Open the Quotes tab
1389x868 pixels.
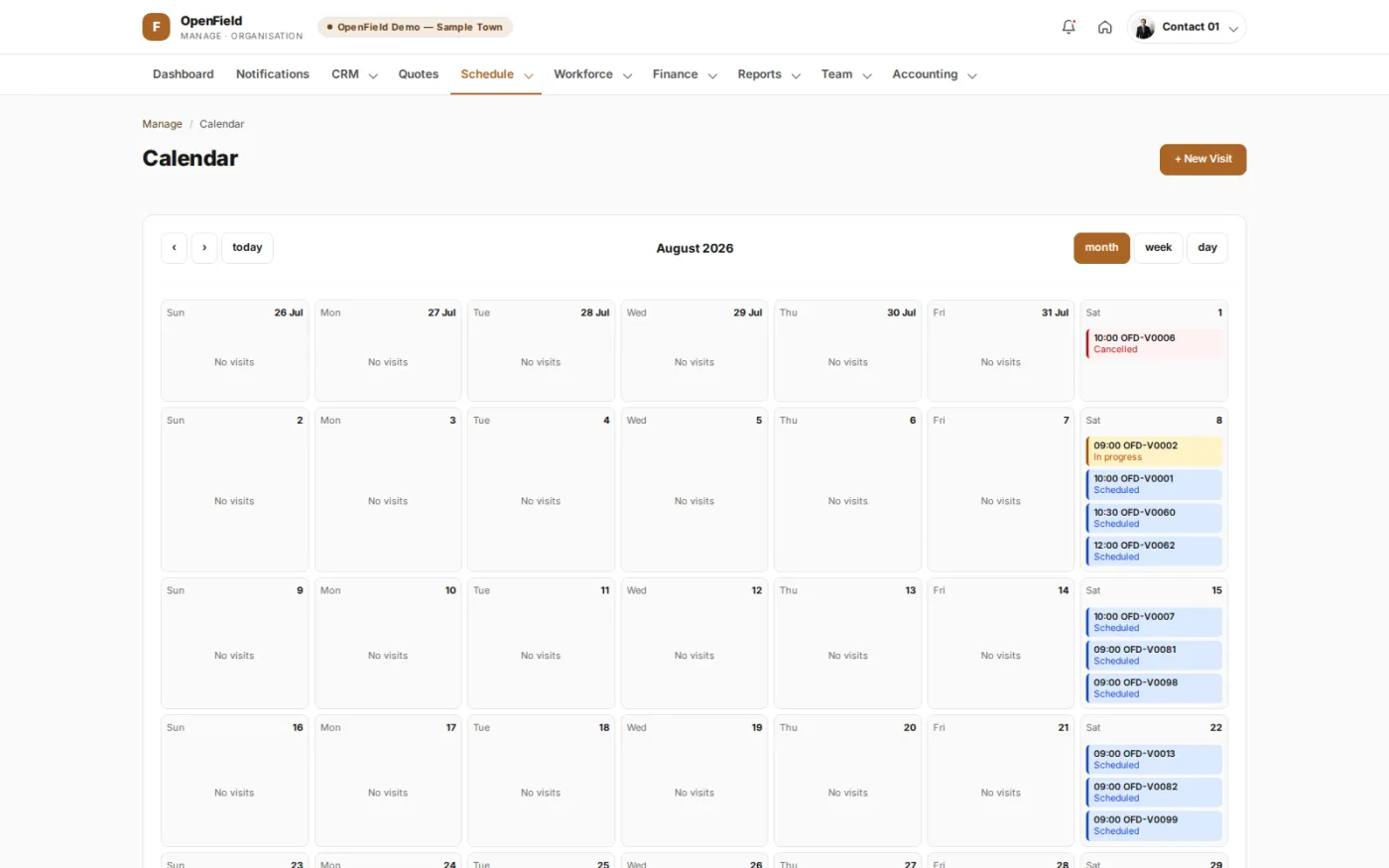(x=419, y=74)
